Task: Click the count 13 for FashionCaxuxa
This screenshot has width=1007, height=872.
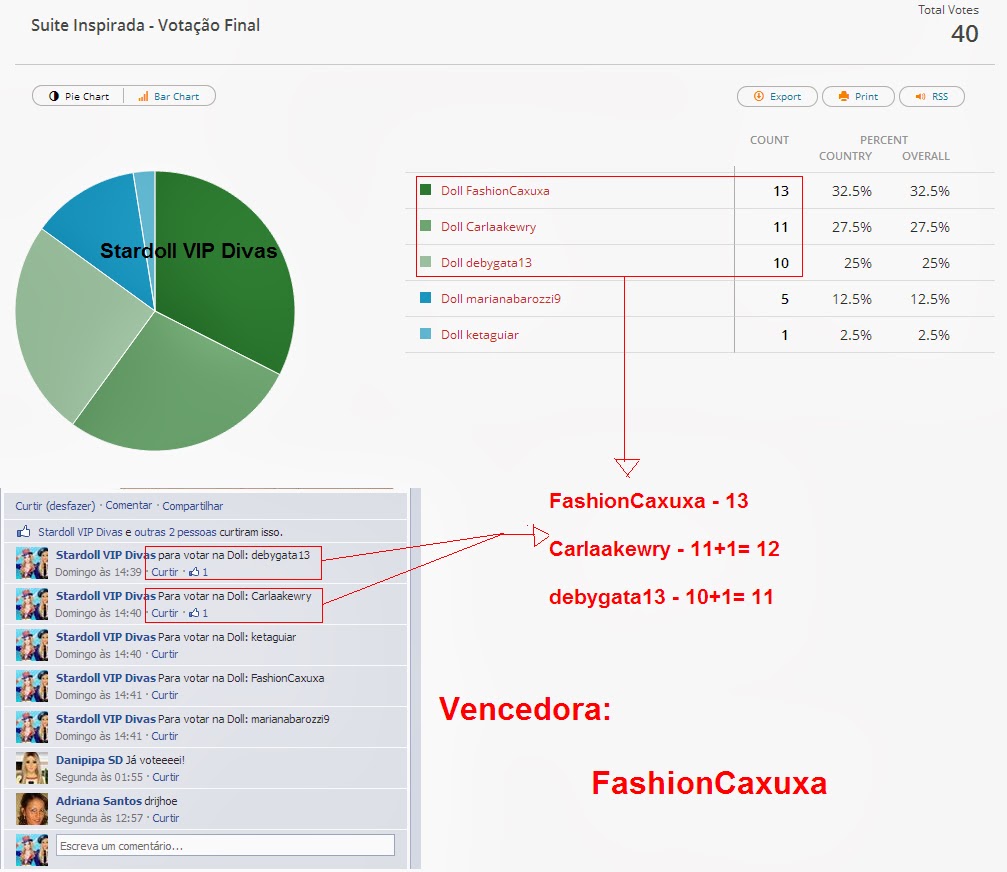Action: click(781, 191)
